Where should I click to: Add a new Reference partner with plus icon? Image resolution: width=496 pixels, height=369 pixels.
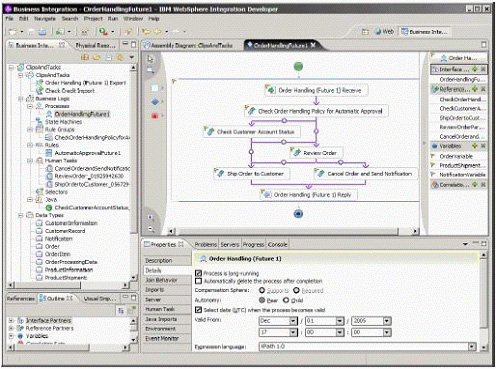tap(475, 89)
